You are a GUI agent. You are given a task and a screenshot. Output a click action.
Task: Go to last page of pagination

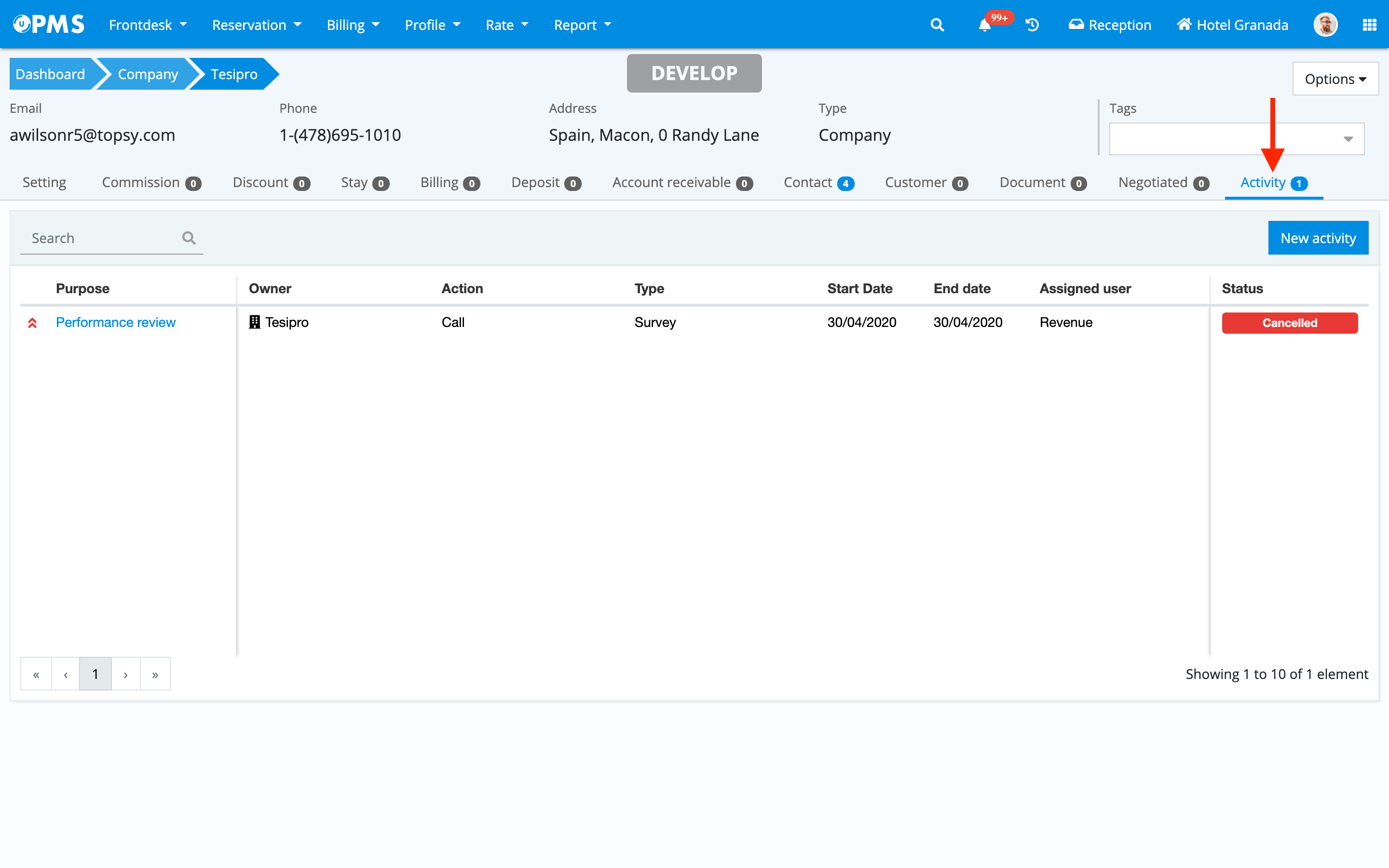click(x=155, y=674)
